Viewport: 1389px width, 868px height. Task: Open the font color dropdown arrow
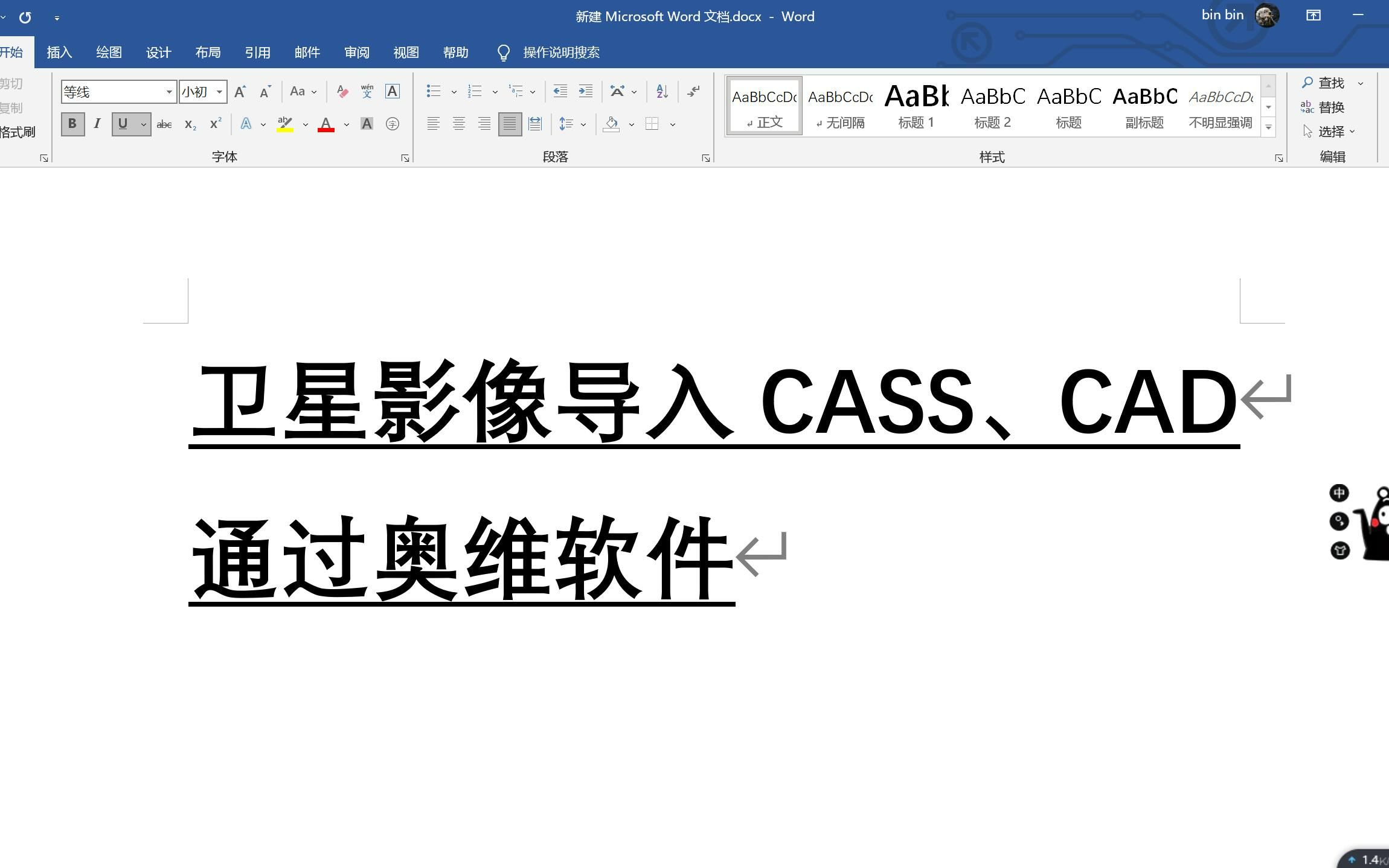click(346, 124)
